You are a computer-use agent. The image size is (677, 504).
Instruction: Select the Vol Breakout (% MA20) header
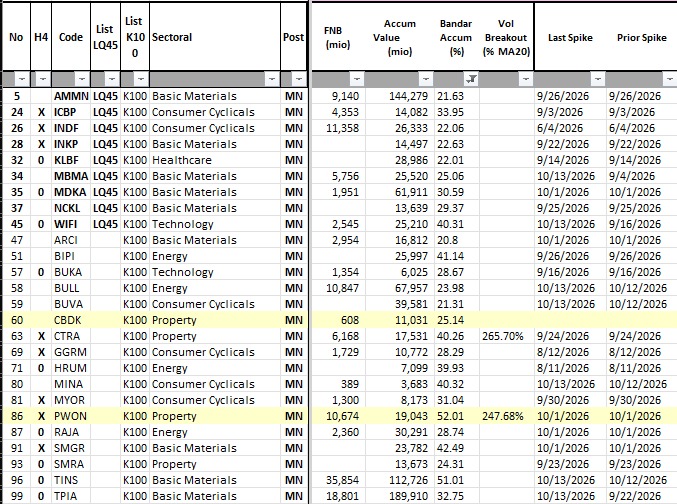(506, 37)
